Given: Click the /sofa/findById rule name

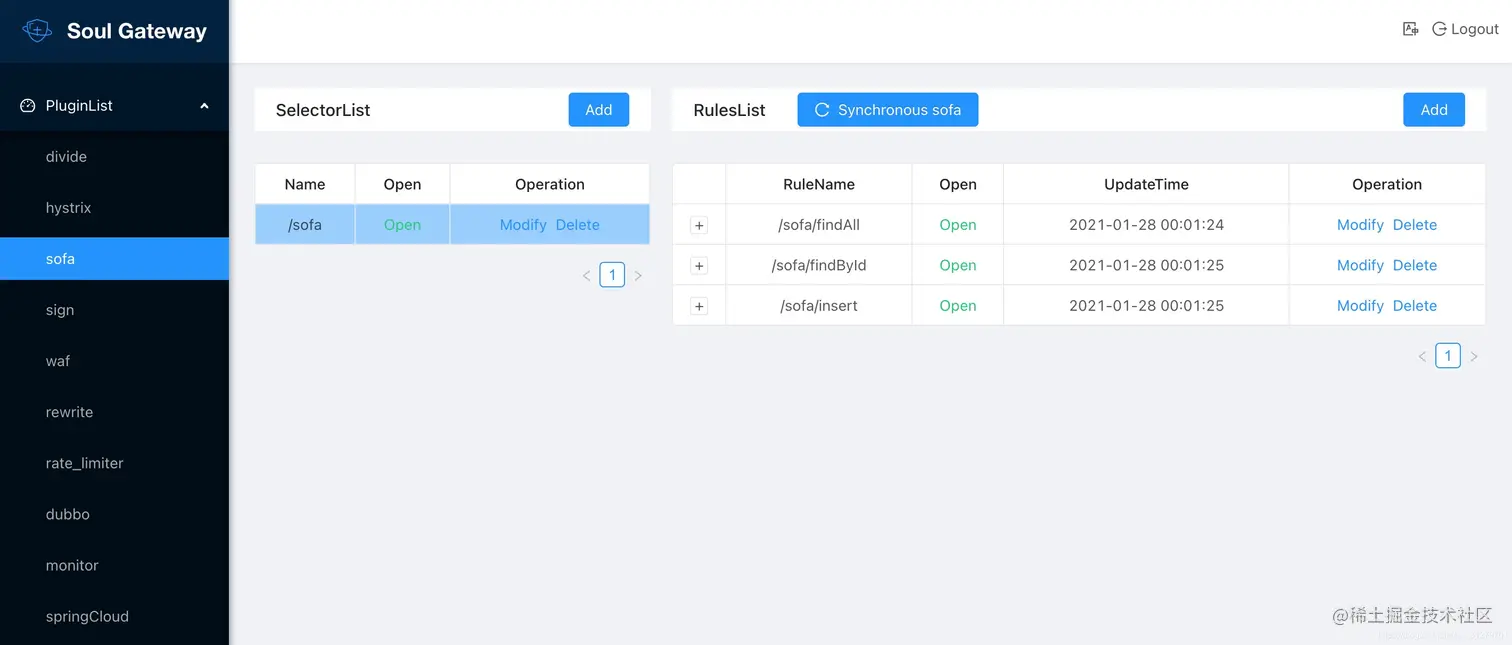Looking at the screenshot, I should pos(819,265).
